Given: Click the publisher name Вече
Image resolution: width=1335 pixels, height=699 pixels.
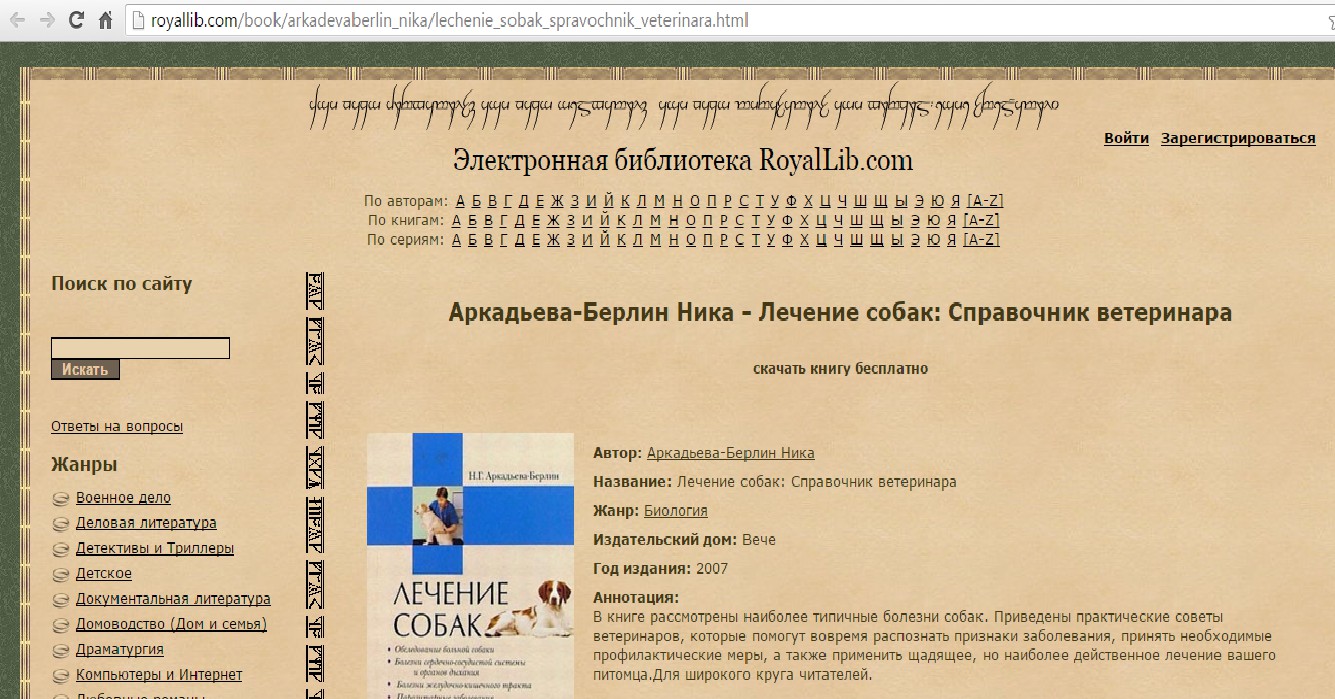Looking at the screenshot, I should point(759,540).
